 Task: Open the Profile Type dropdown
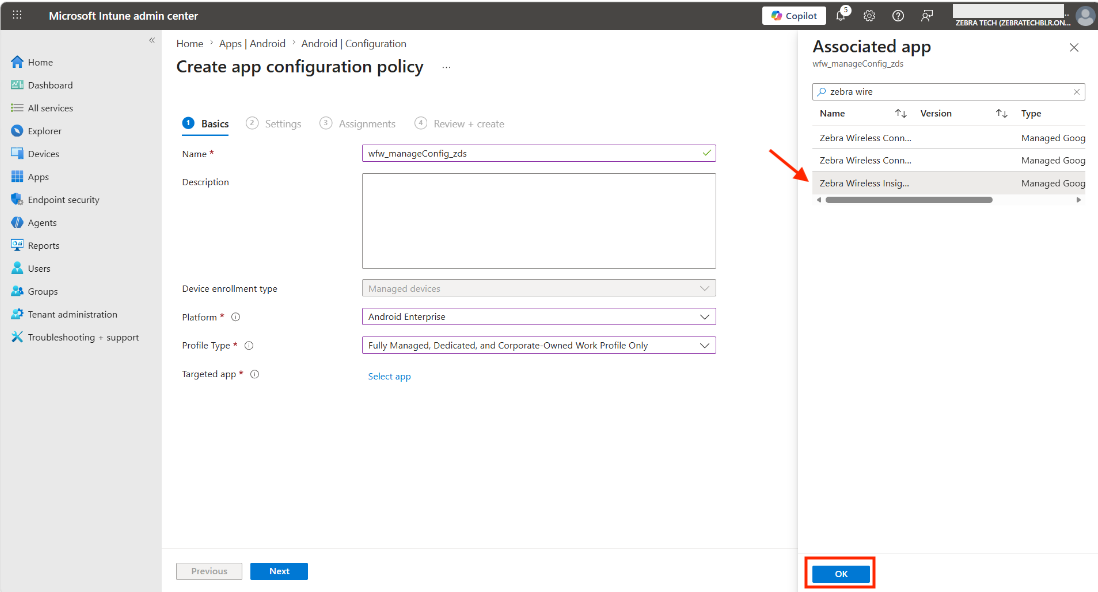(538, 345)
